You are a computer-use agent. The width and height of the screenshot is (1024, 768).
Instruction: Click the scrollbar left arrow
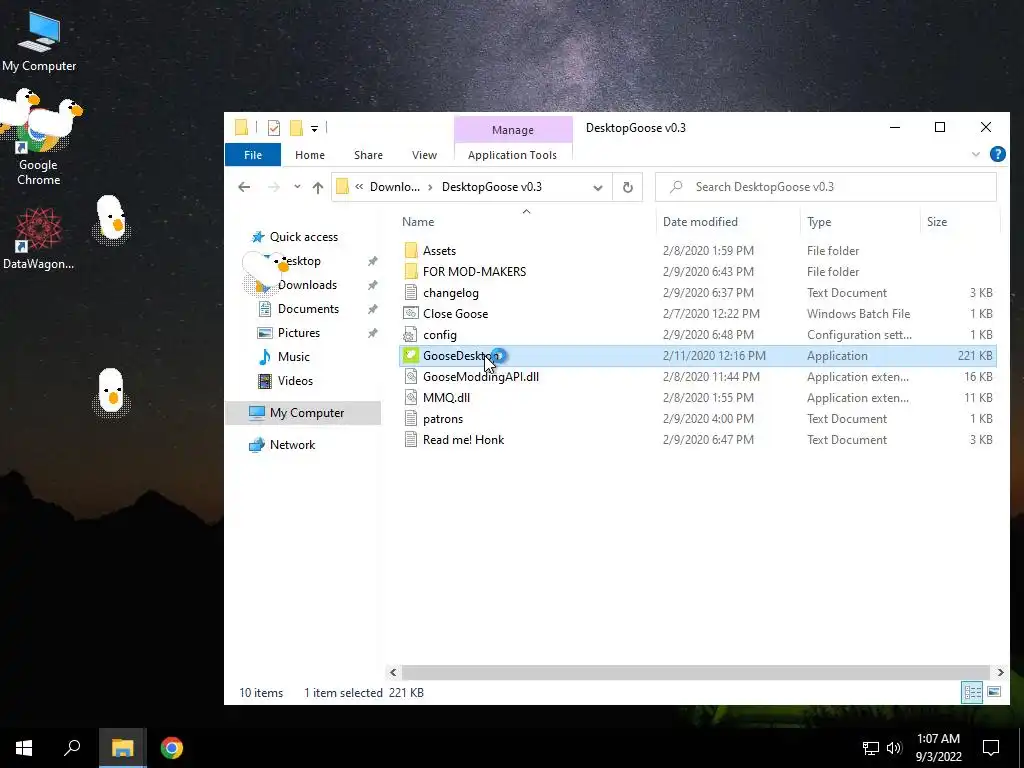click(x=393, y=672)
